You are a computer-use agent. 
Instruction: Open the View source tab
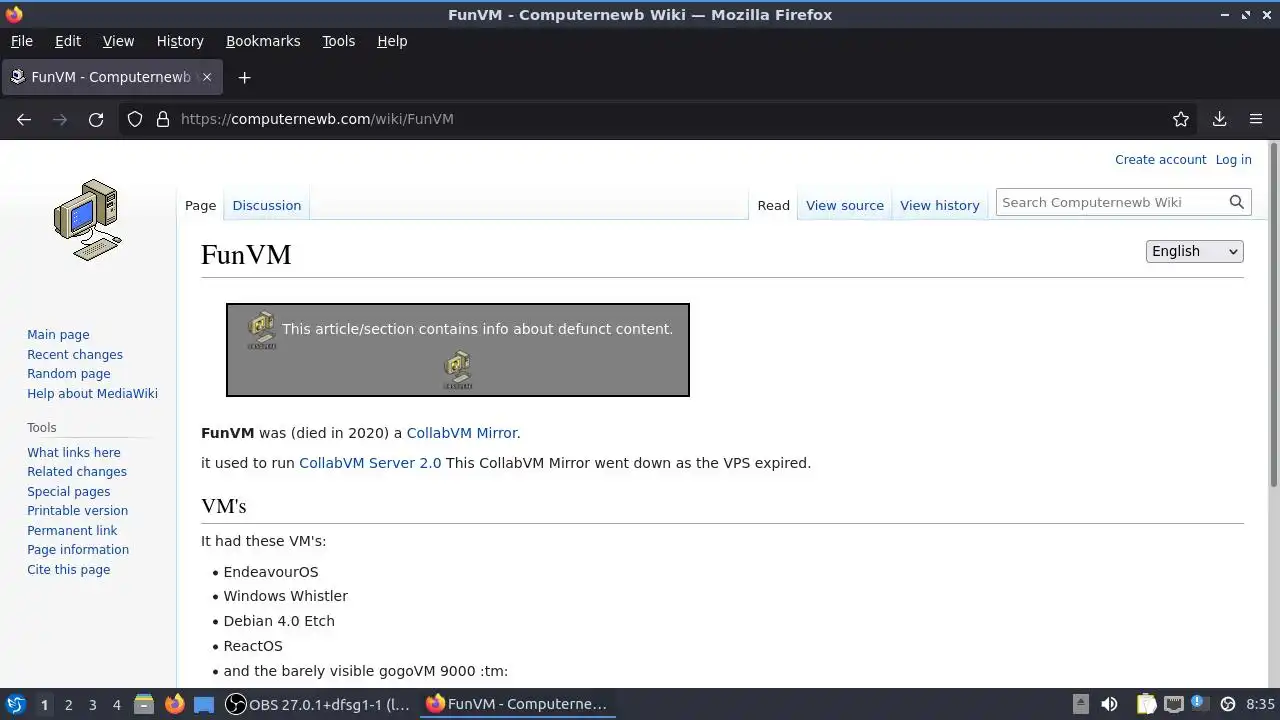(x=845, y=205)
